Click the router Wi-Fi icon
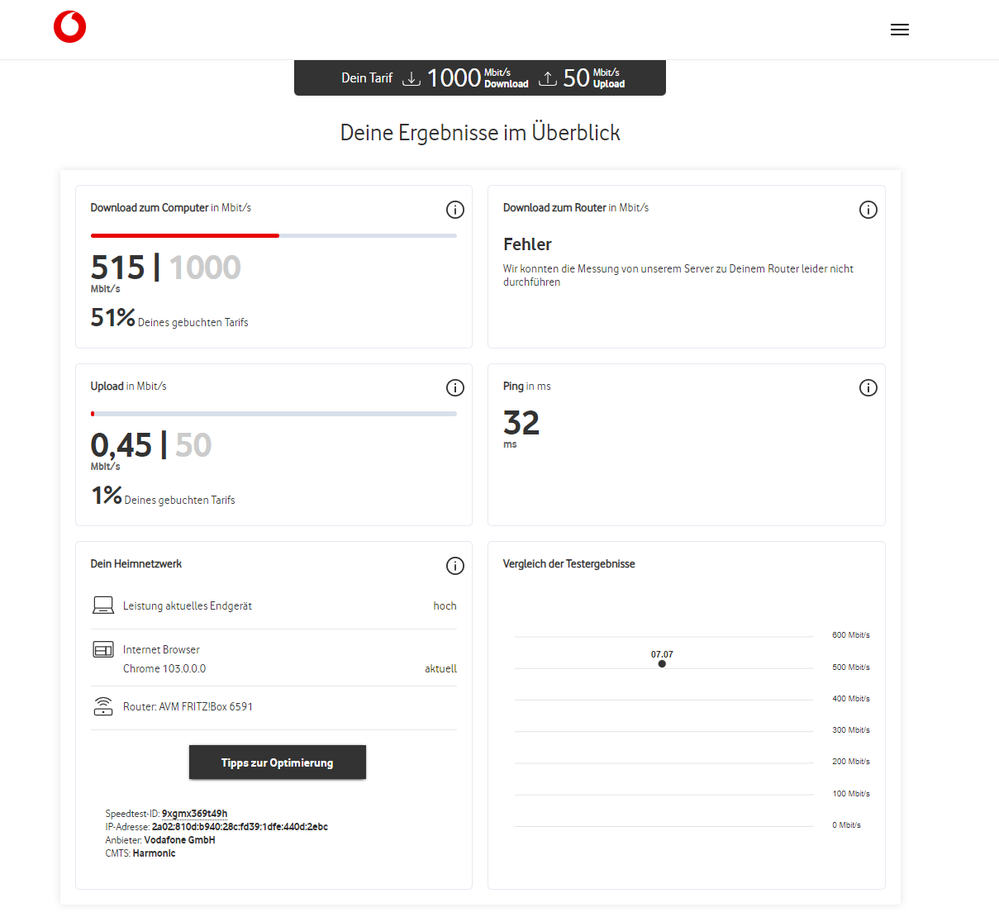Viewport: 999px width, 916px height. 103,707
